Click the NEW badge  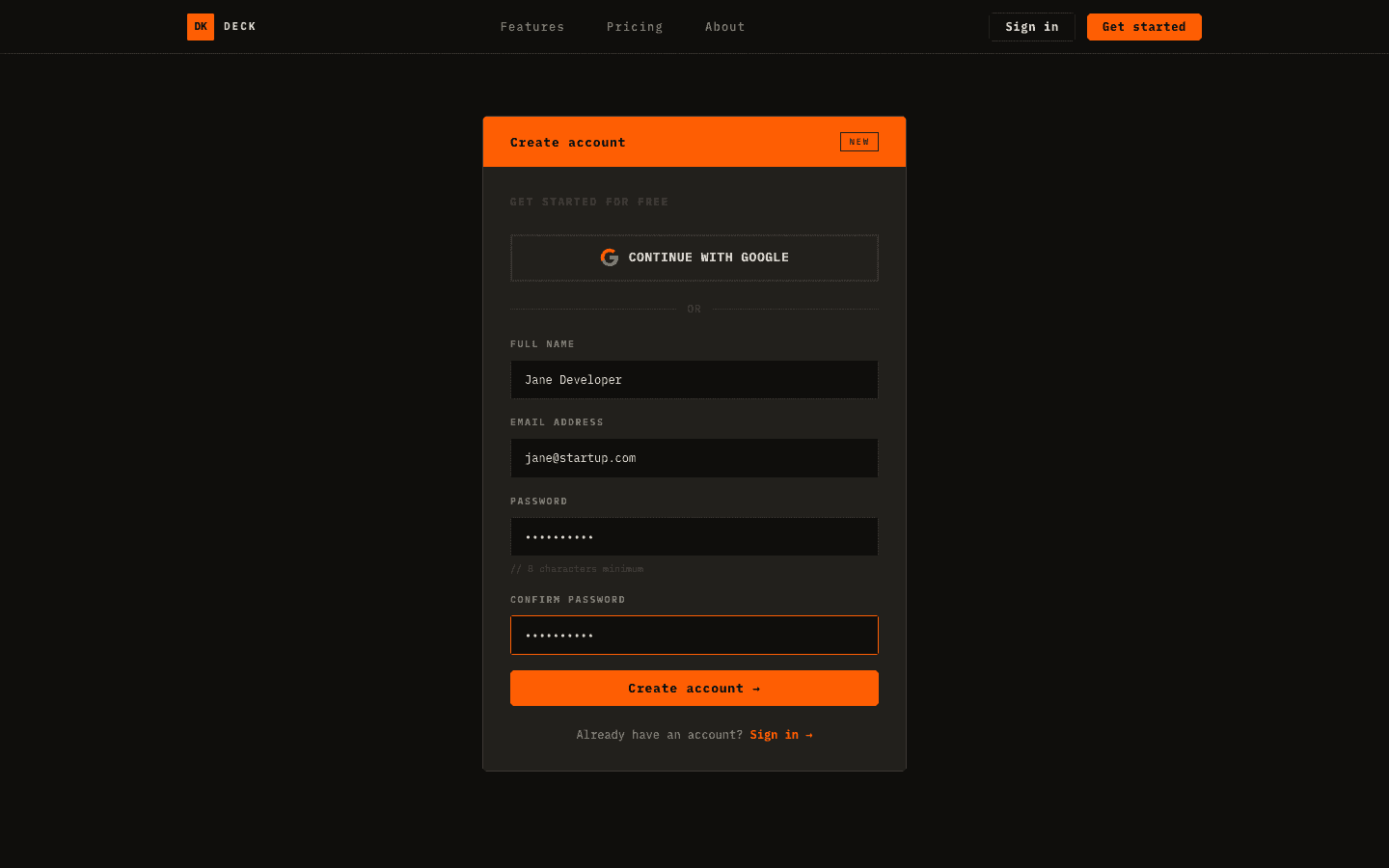click(858, 142)
